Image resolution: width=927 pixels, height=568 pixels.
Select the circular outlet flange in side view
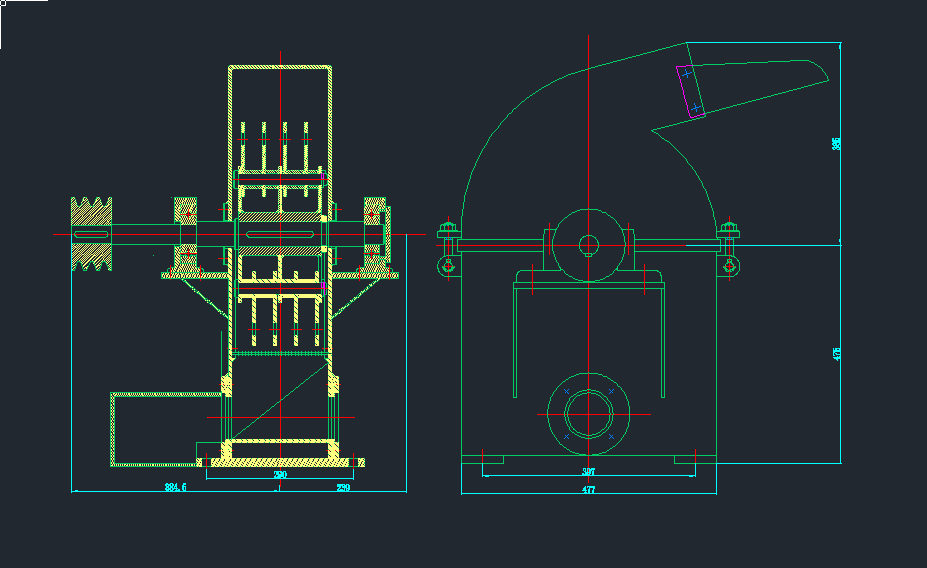(x=589, y=413)
